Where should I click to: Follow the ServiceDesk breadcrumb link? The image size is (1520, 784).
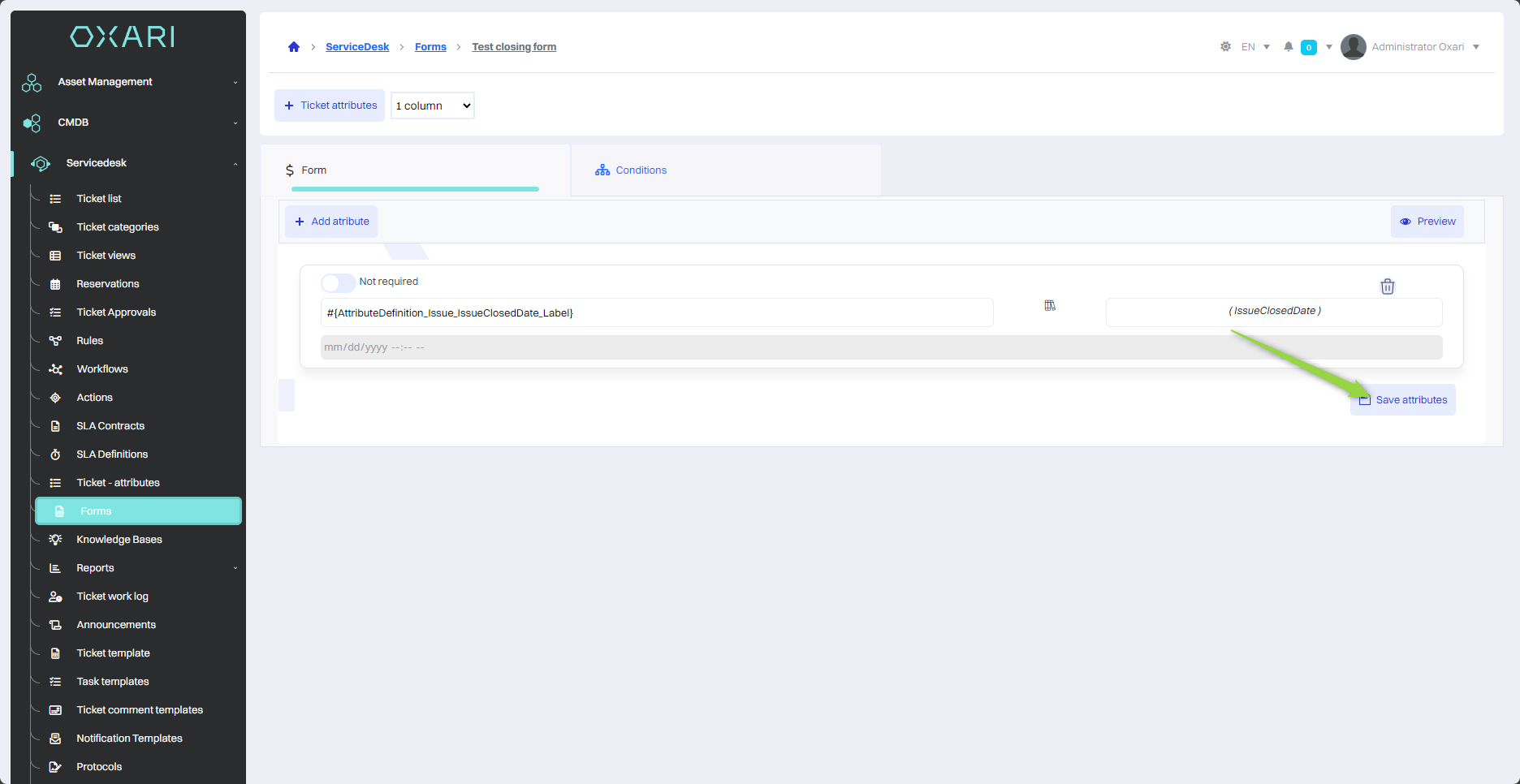coord(357,47)
